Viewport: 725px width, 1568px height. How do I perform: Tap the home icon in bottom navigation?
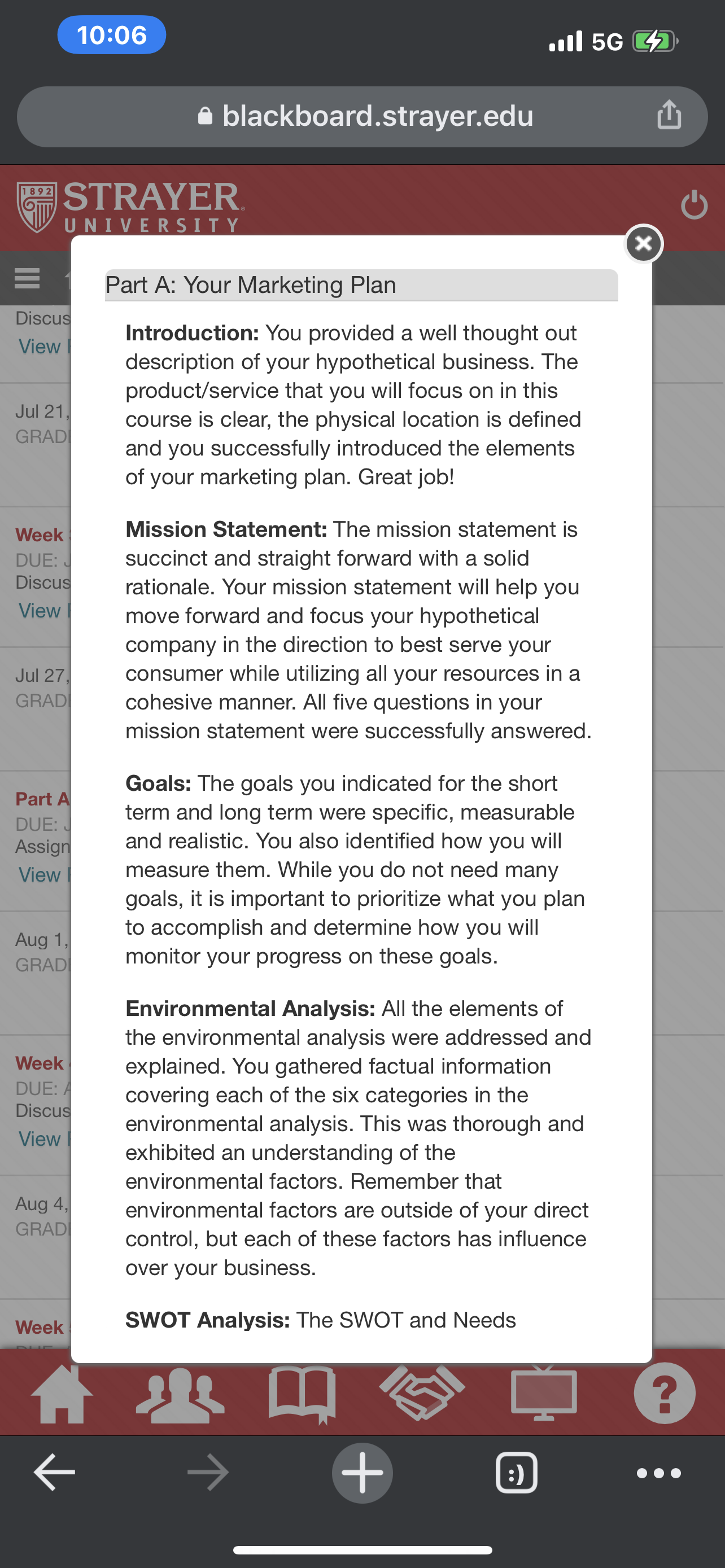pyautogui.click(x=62, y=1394)
